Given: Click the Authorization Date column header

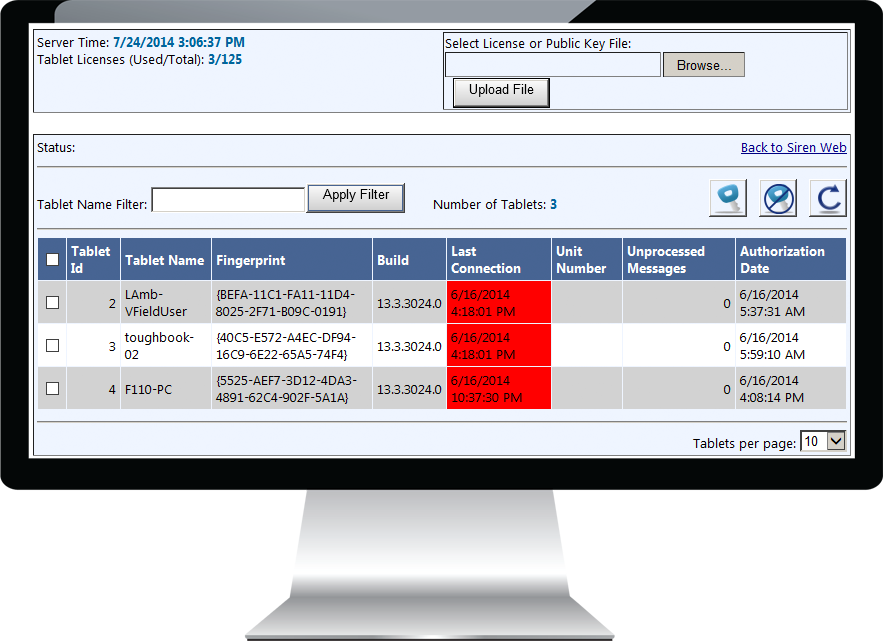Looking at the screenshot, I should [782, 260].
